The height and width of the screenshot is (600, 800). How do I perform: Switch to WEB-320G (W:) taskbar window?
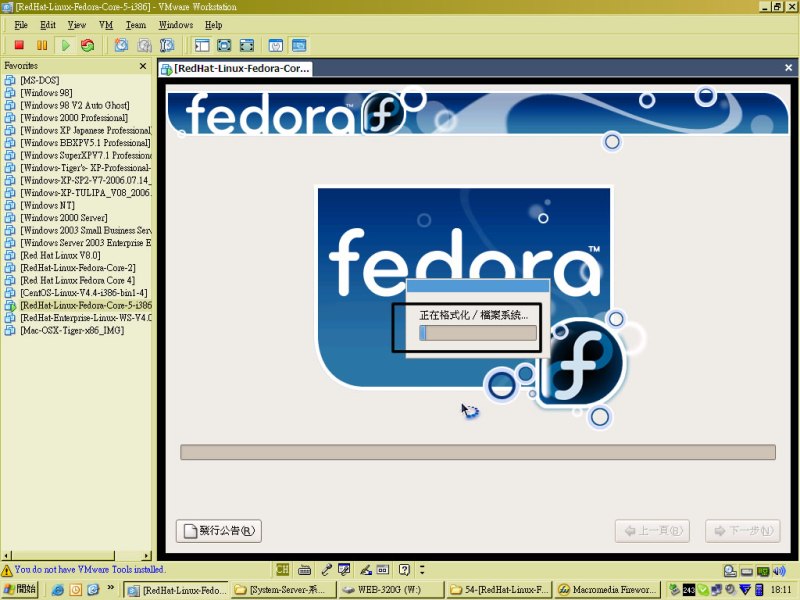391,590
